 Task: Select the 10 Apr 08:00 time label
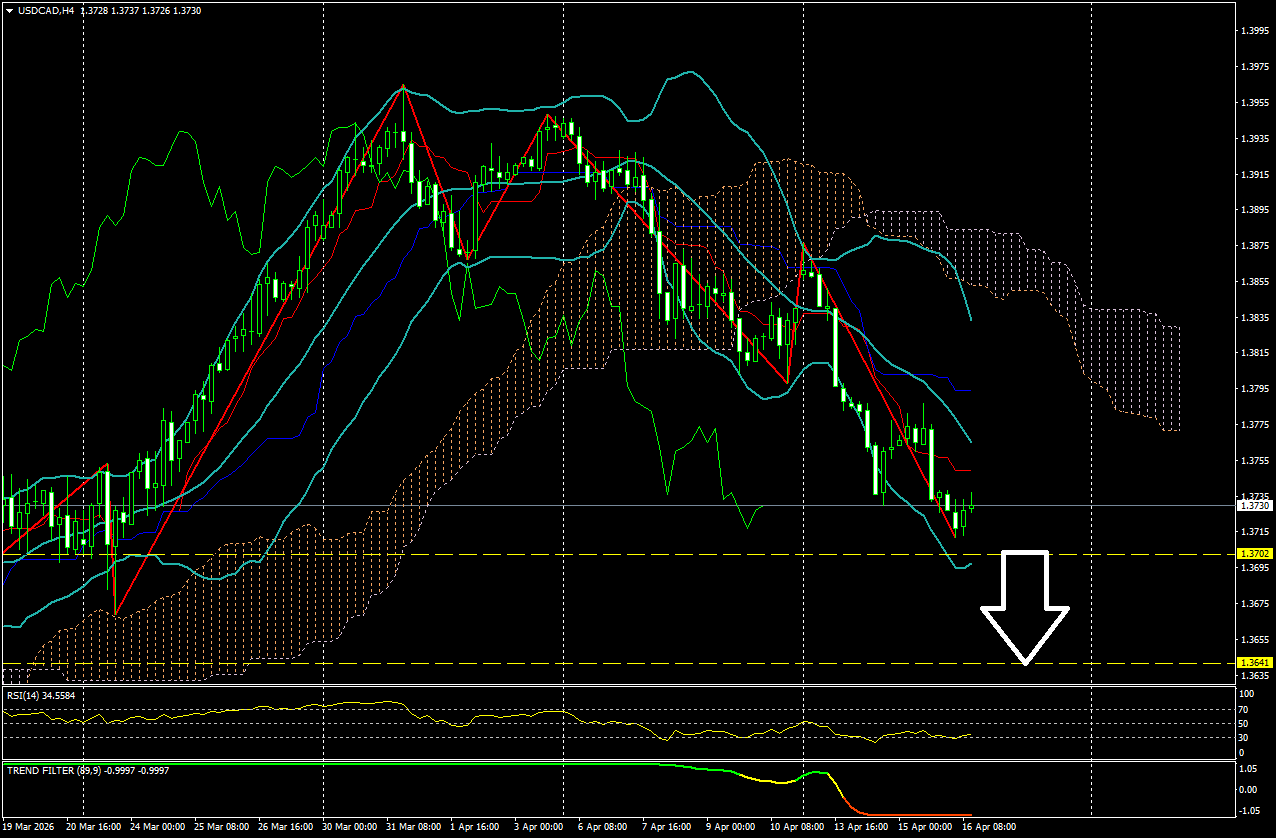[x=795, y=828]
